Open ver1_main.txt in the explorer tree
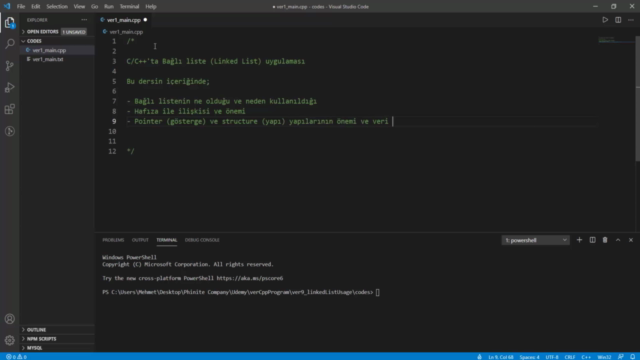Viewport: 640px width, 360px height. pos(48,59)
